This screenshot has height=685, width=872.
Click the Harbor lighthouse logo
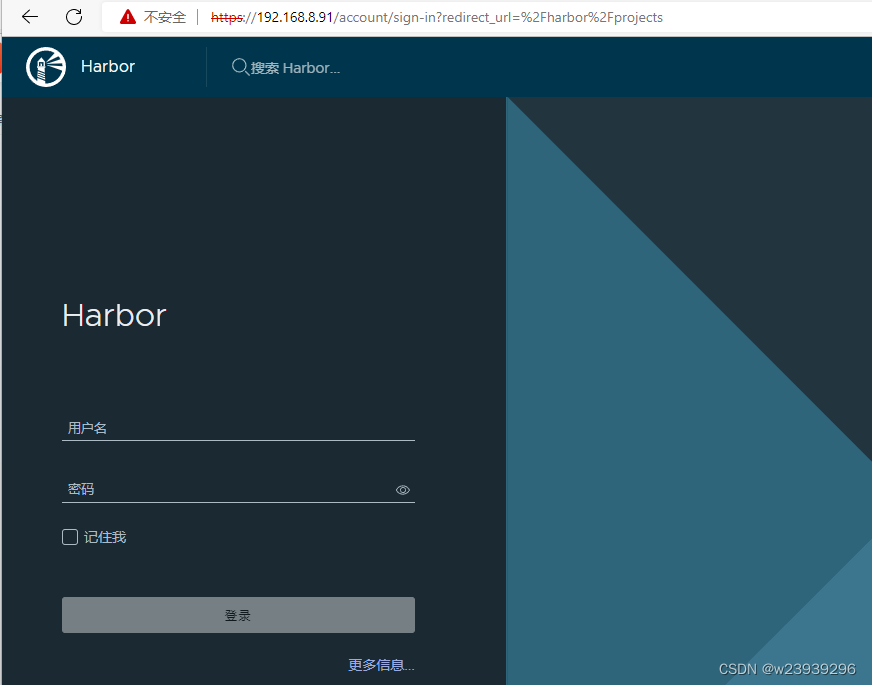point(46,67)
